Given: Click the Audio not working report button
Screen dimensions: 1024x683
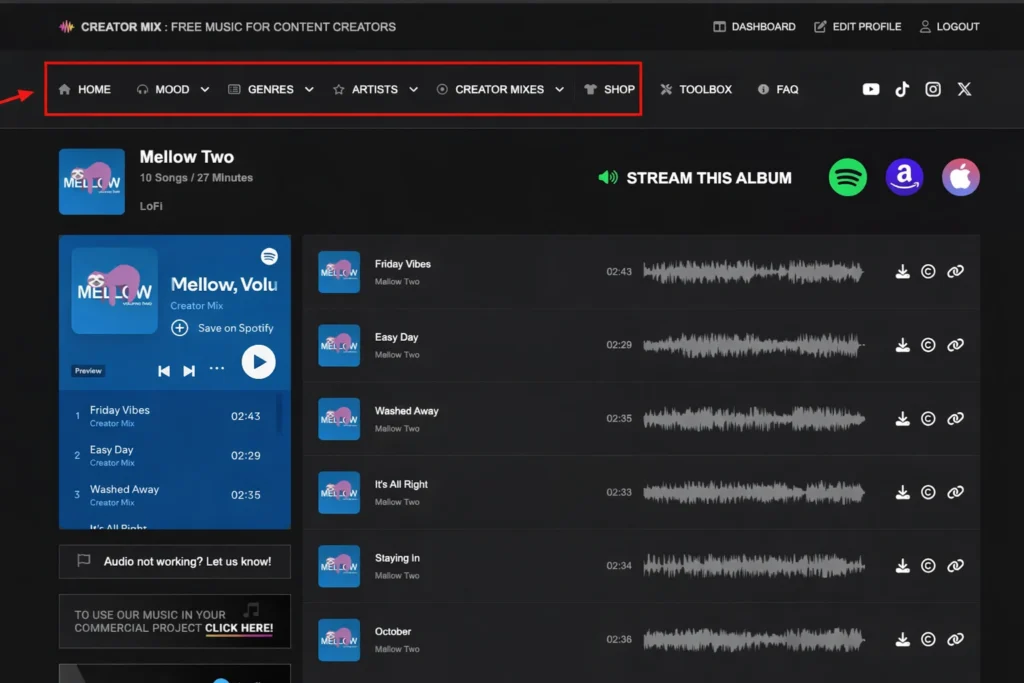Looking at the screenshot, I should [x=174, y=562].
